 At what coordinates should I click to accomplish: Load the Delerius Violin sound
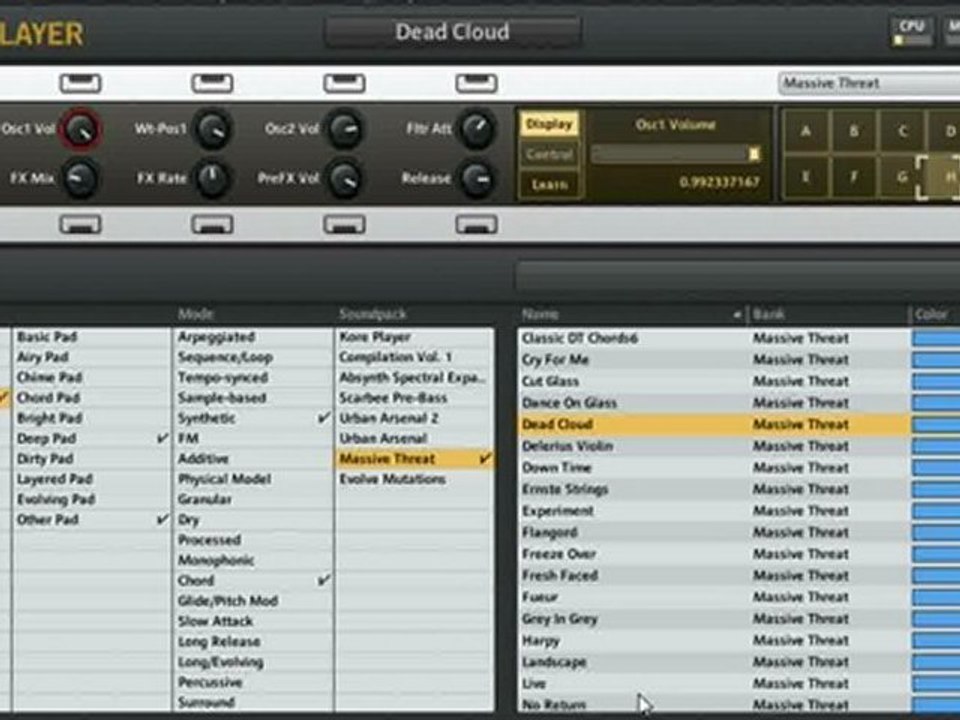(x=714, y=446)
